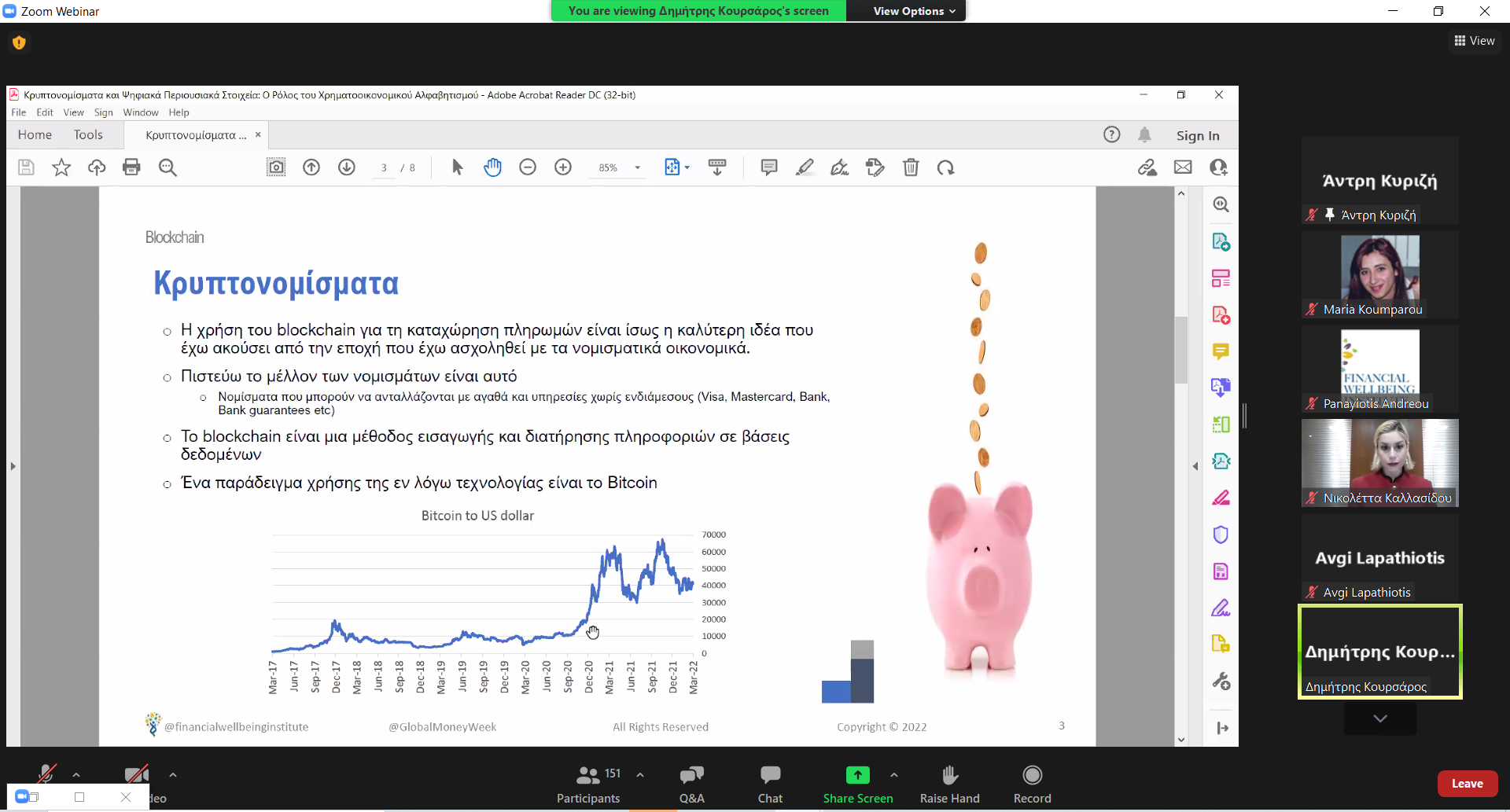Image resolution: width=1510 pixels, height=812 pixels.
Task: Select the arrow selection tool
Action: (457, 167)
